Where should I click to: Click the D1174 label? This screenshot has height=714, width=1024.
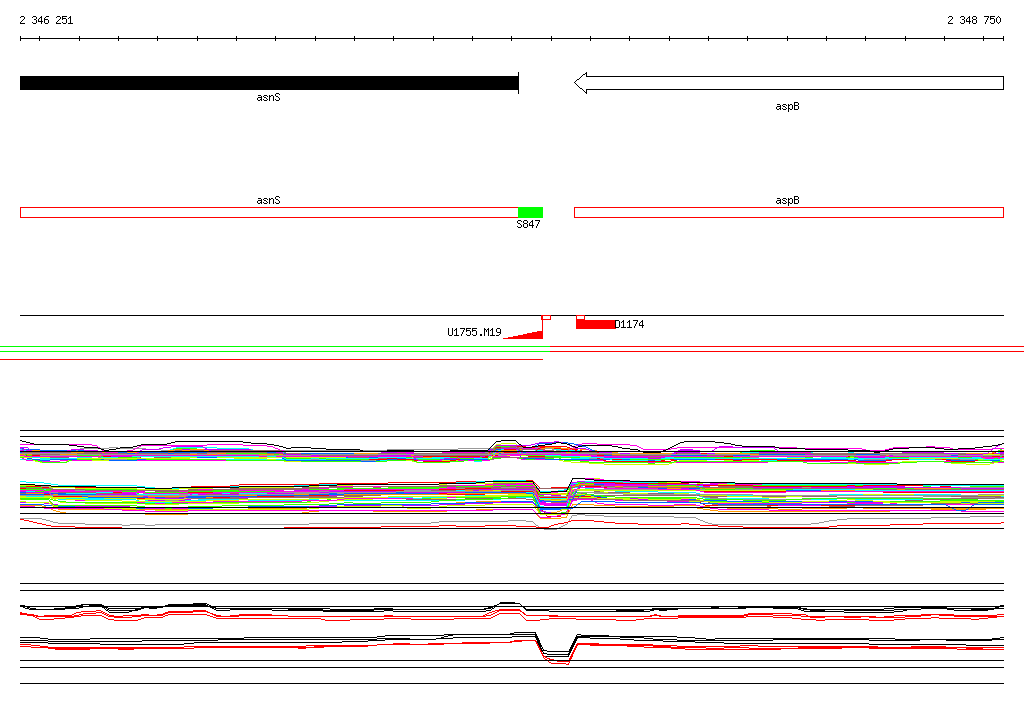point(630,324)
